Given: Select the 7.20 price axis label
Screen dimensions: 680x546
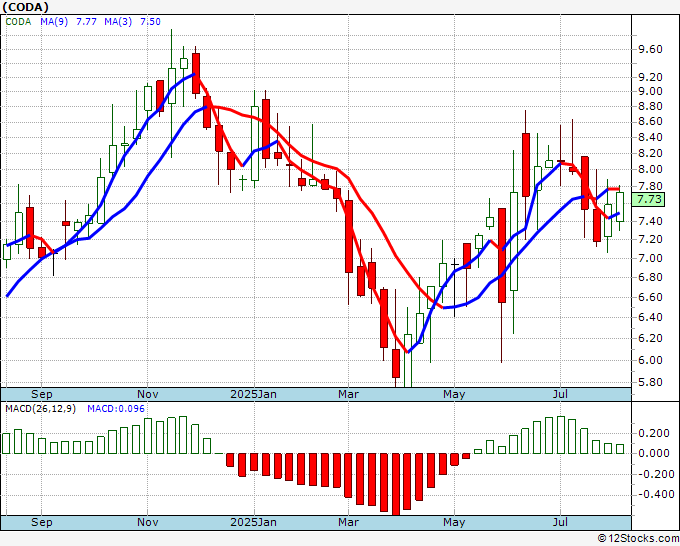Looking at the screenshot, I should [x=650, y=239].
